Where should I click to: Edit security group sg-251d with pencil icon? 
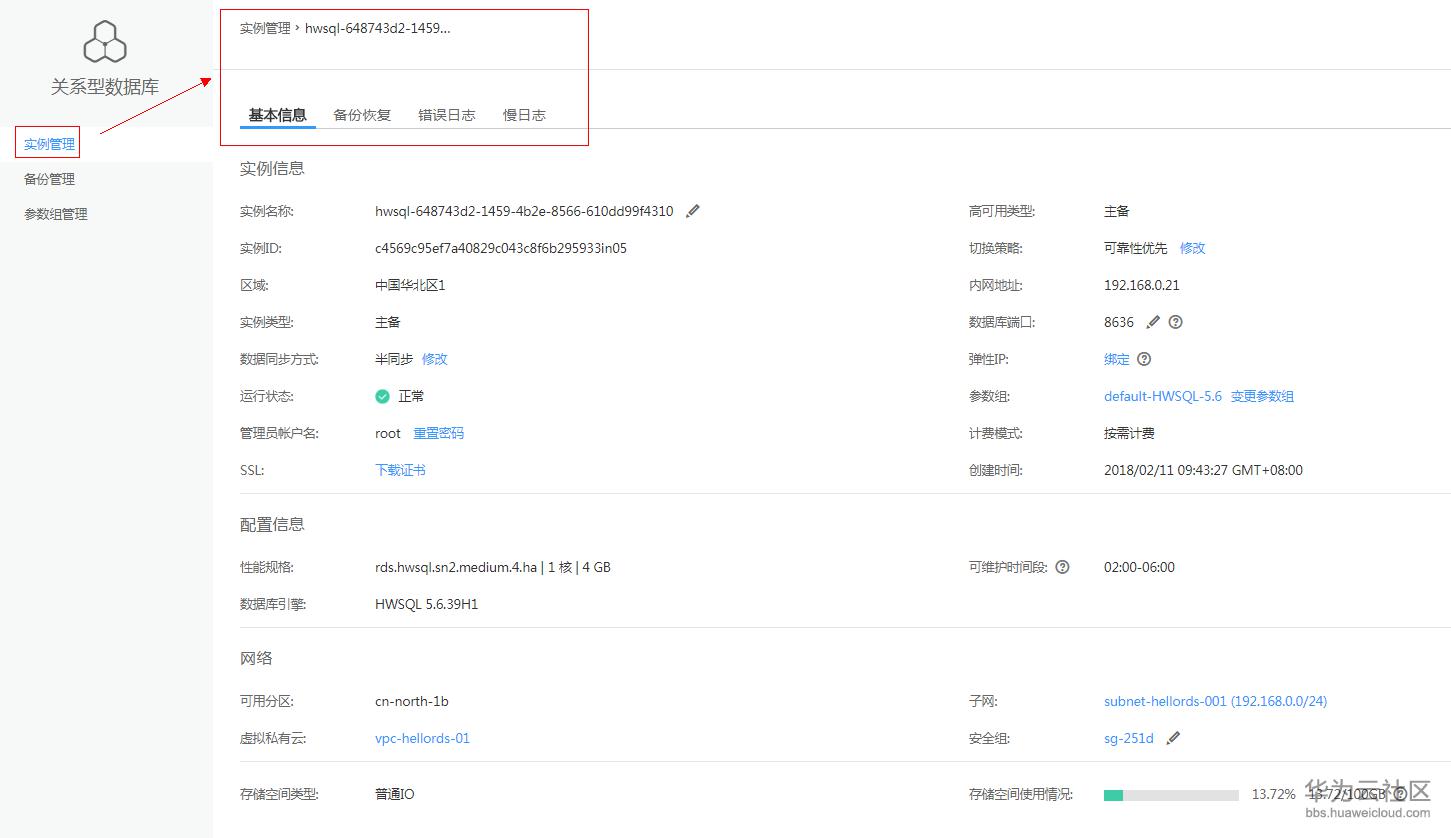click(1173, 738)
